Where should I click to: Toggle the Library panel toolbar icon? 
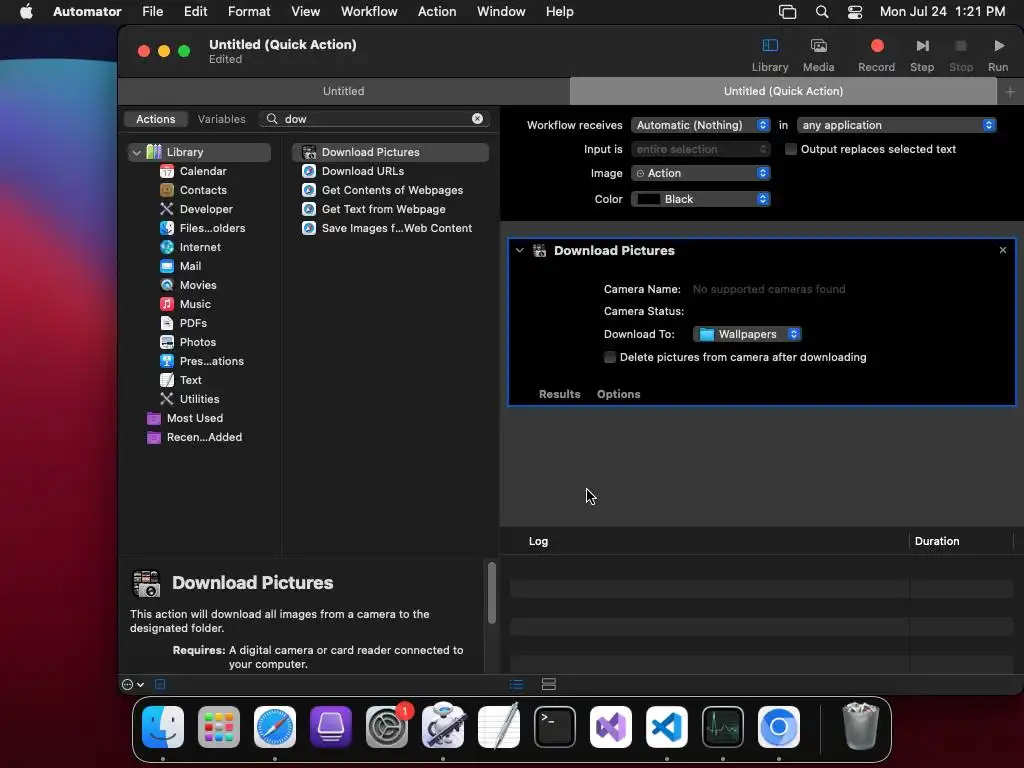770,46
